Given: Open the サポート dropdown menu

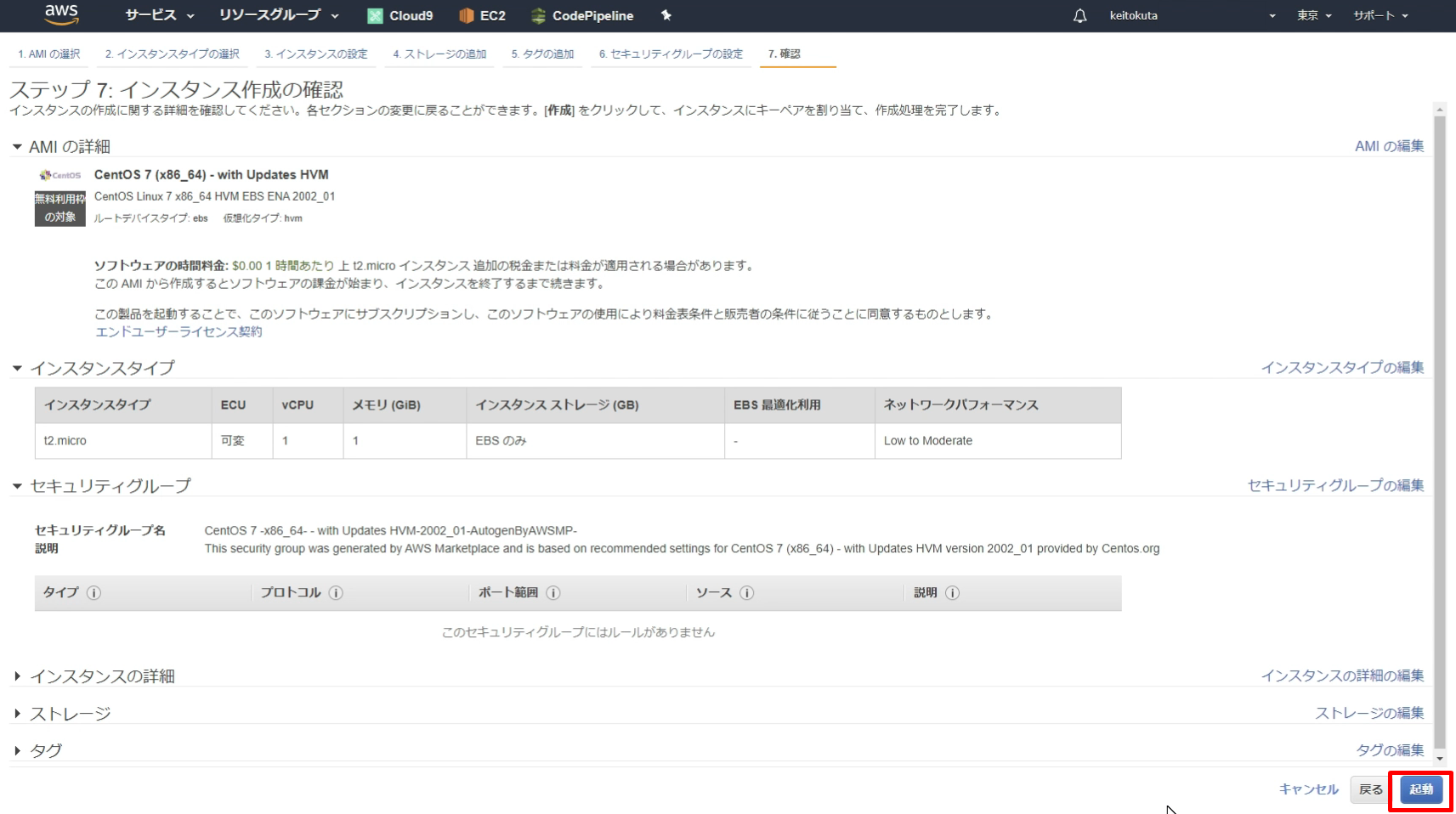Looking at the screenshot, I should click(x=1380, y=15).
